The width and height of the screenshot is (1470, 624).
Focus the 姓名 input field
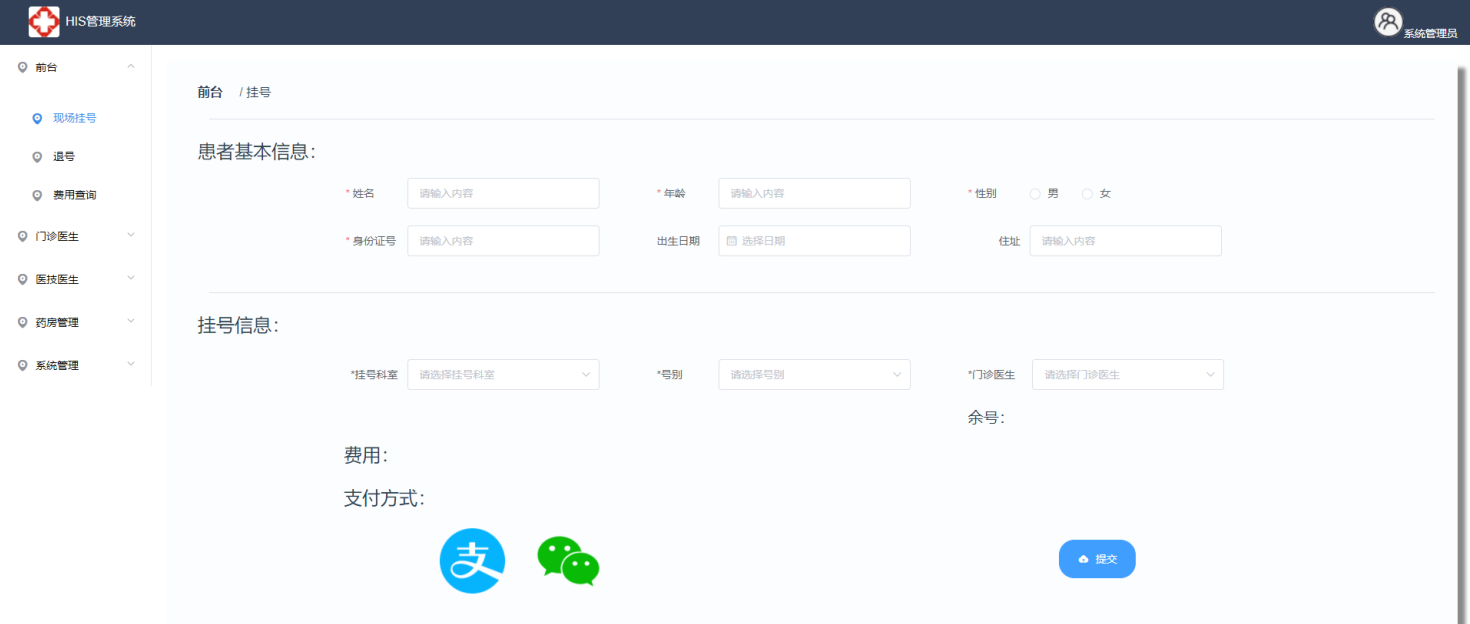pyautogui.click(x=503, y=193)
